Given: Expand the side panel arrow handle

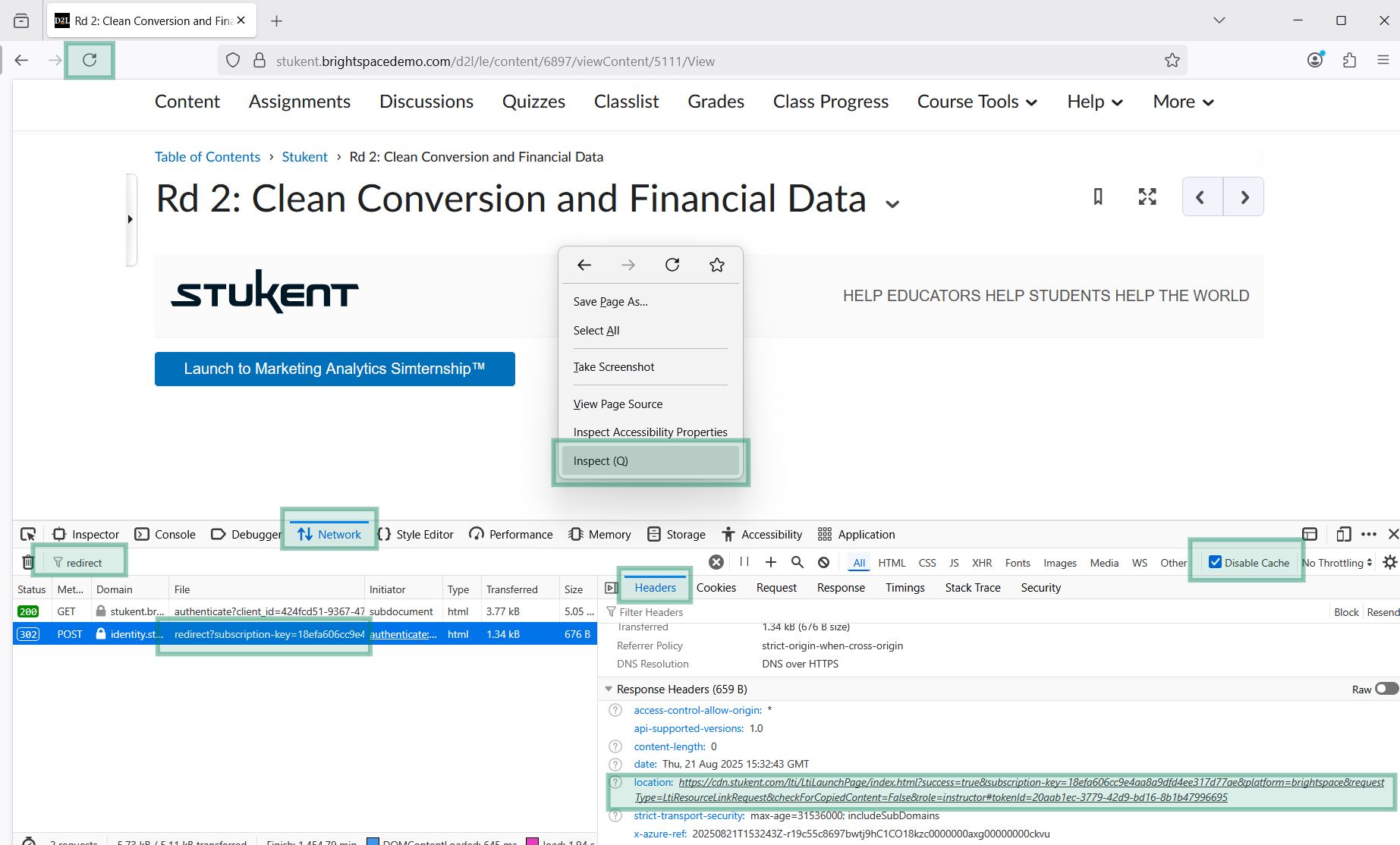Looking at the screenshot, I should tap(131, 219).
